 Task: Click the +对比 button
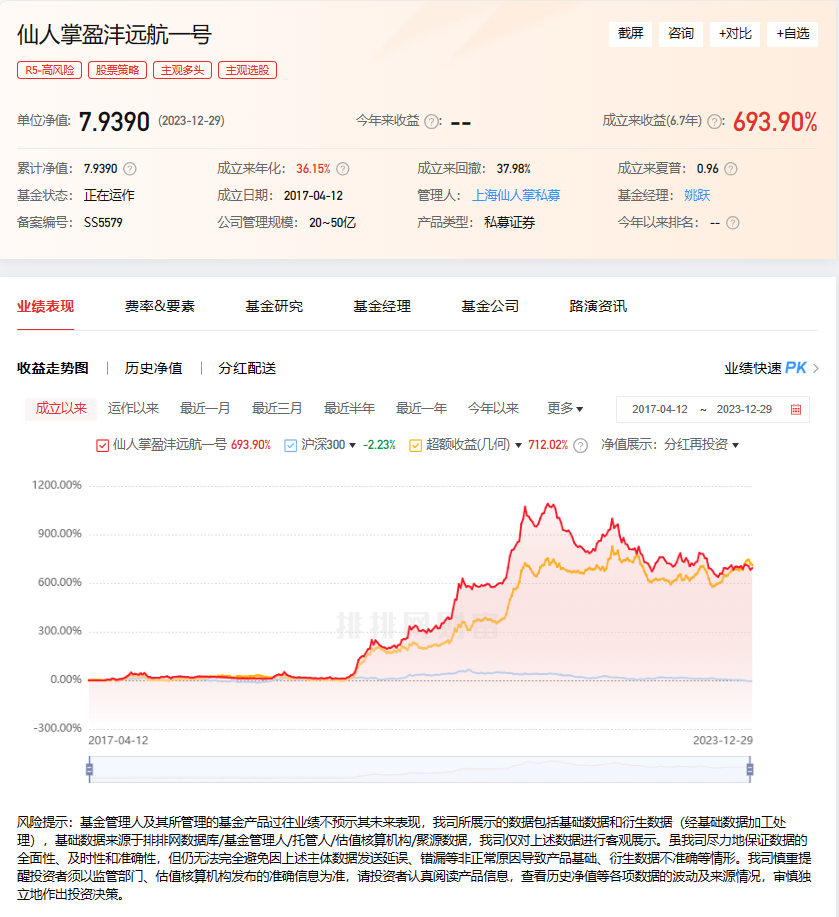point(735,34)
